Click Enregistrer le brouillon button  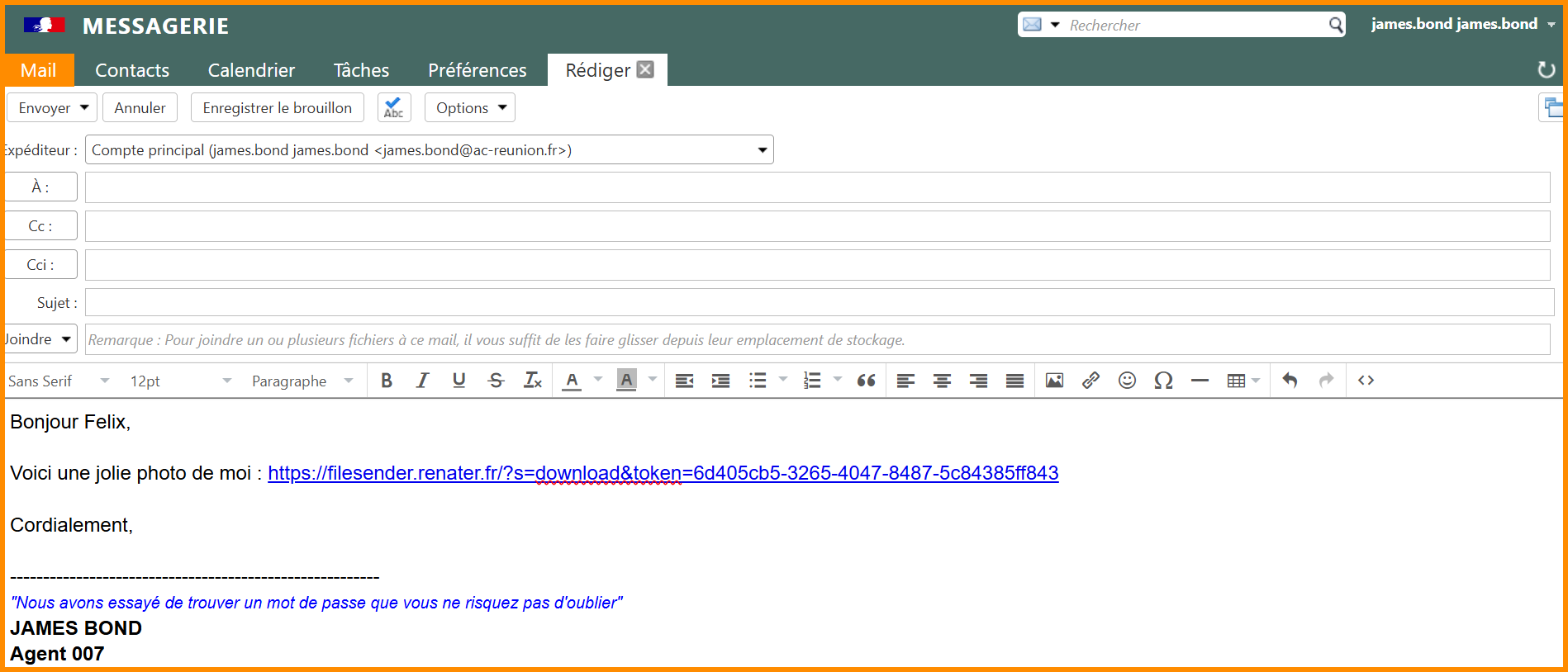tap(277, 108)
